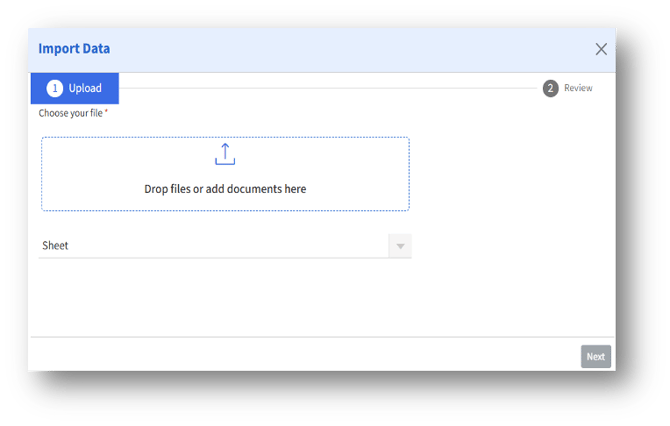Click the "Choose your file" label
The image size is (670, 426).
tap(70, 114)
